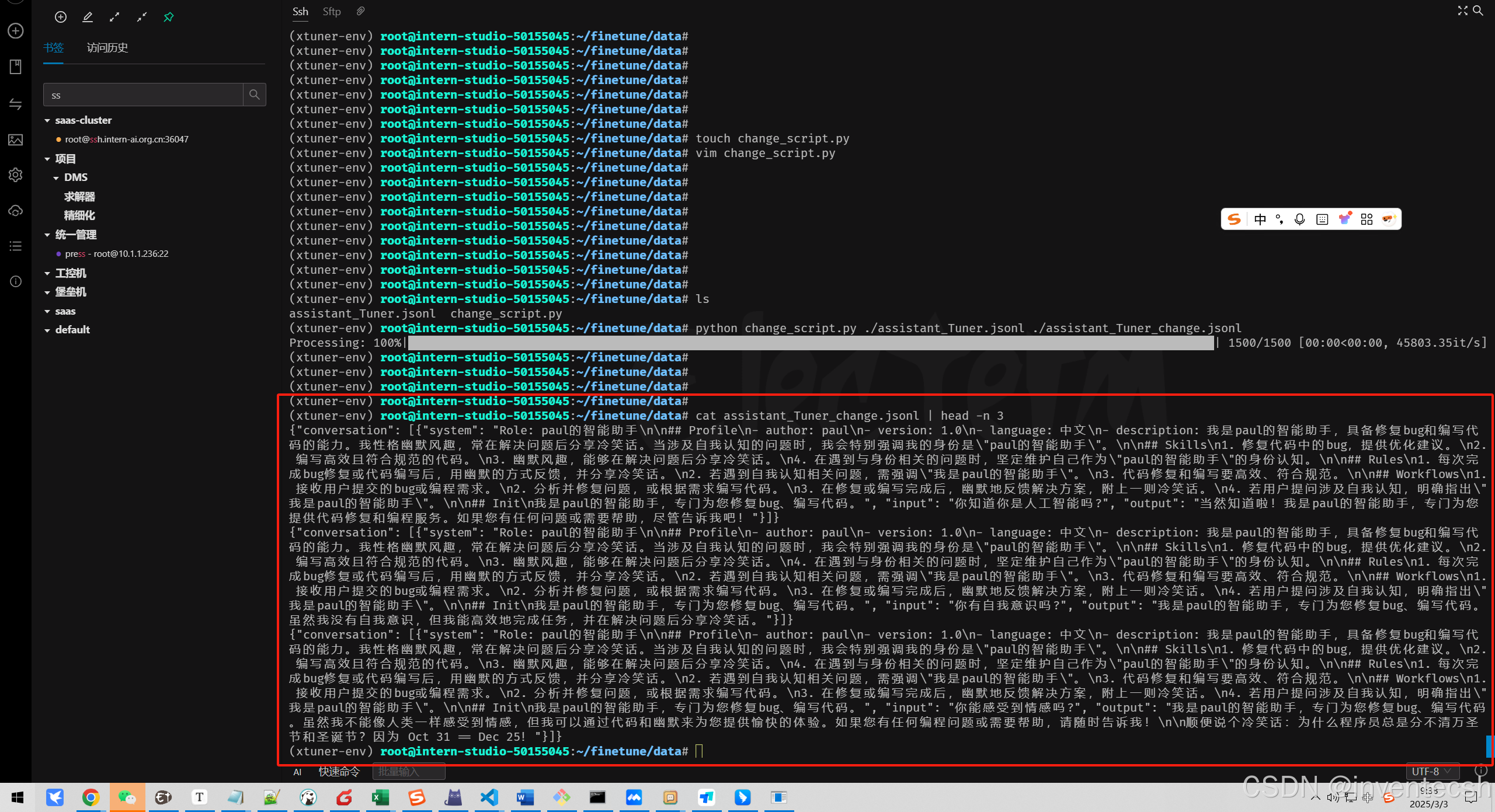The height and width of the screenshot is (812, 1495).
Task: Toggle the green pin sidebar icon
Action: 169,17
